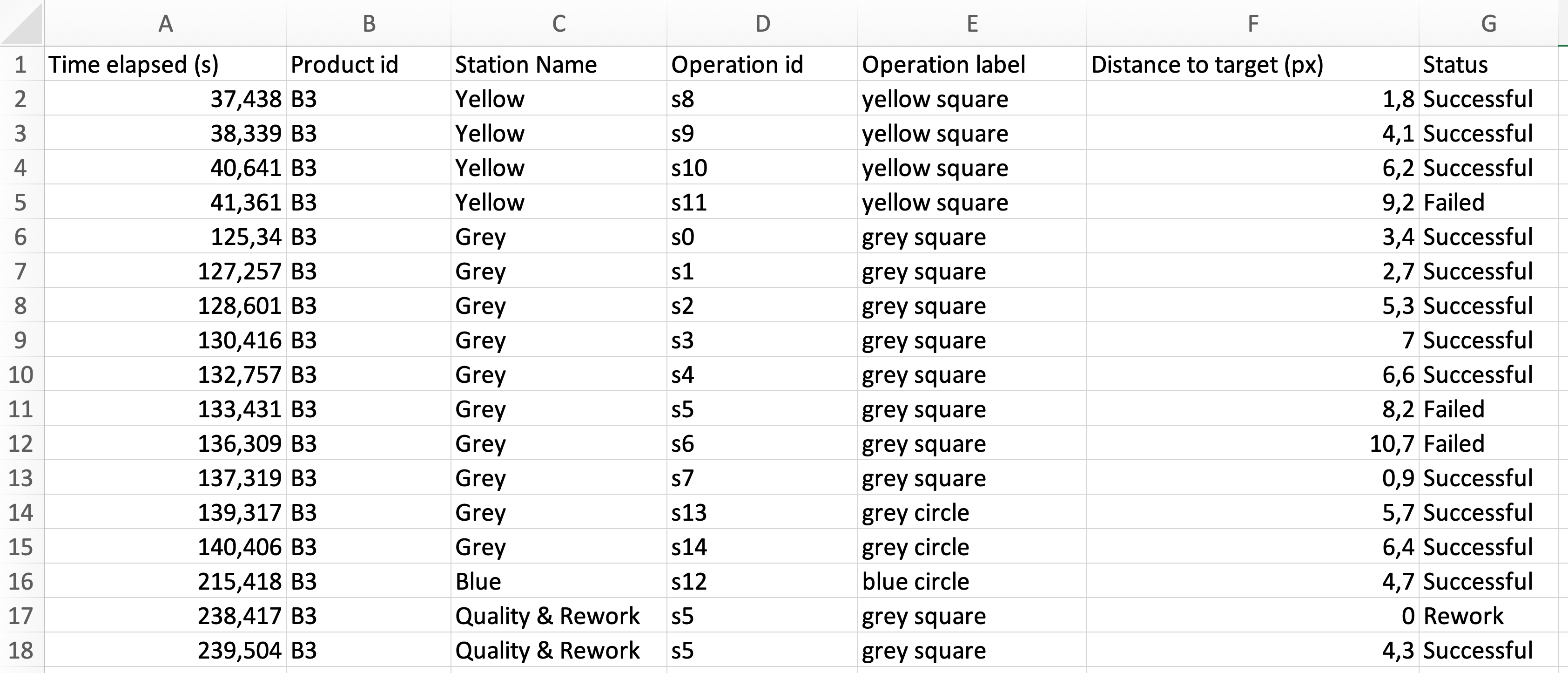Screen dimensions: 1568x673
Task: Select column A header
Action: point(165,23)
